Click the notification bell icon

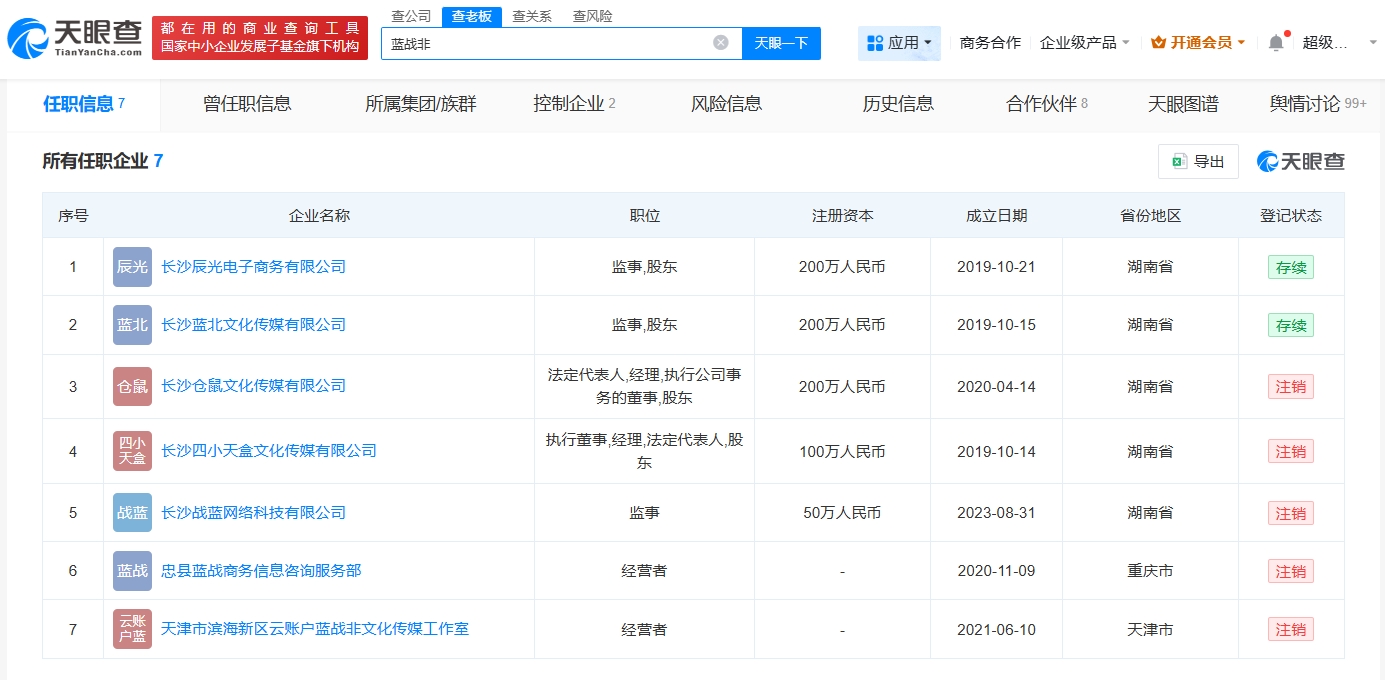point(1275,43)
